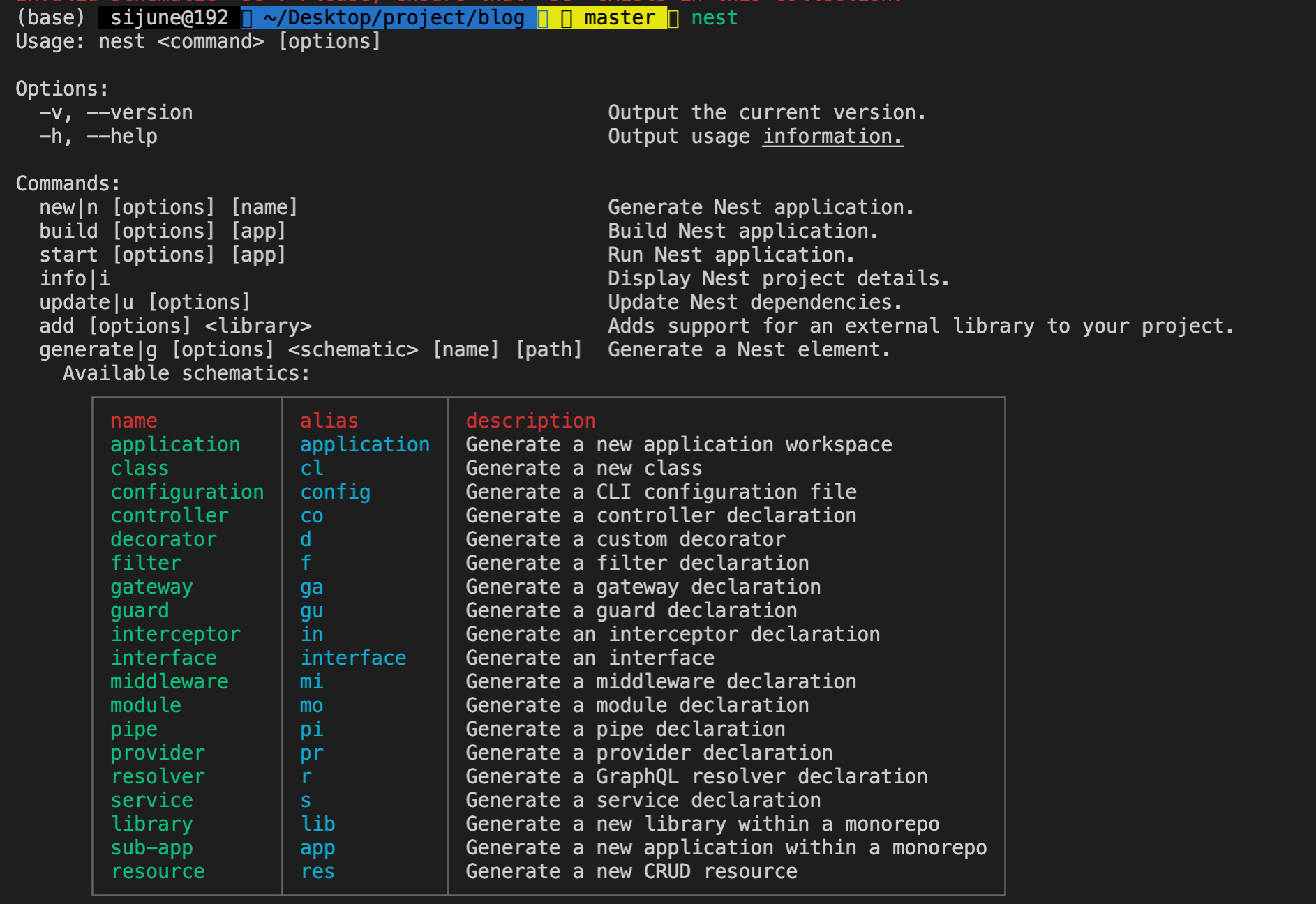Screen dimensions: 1316x904
Task: Click 'resolver' in the name column
Action: pos(158,776)
